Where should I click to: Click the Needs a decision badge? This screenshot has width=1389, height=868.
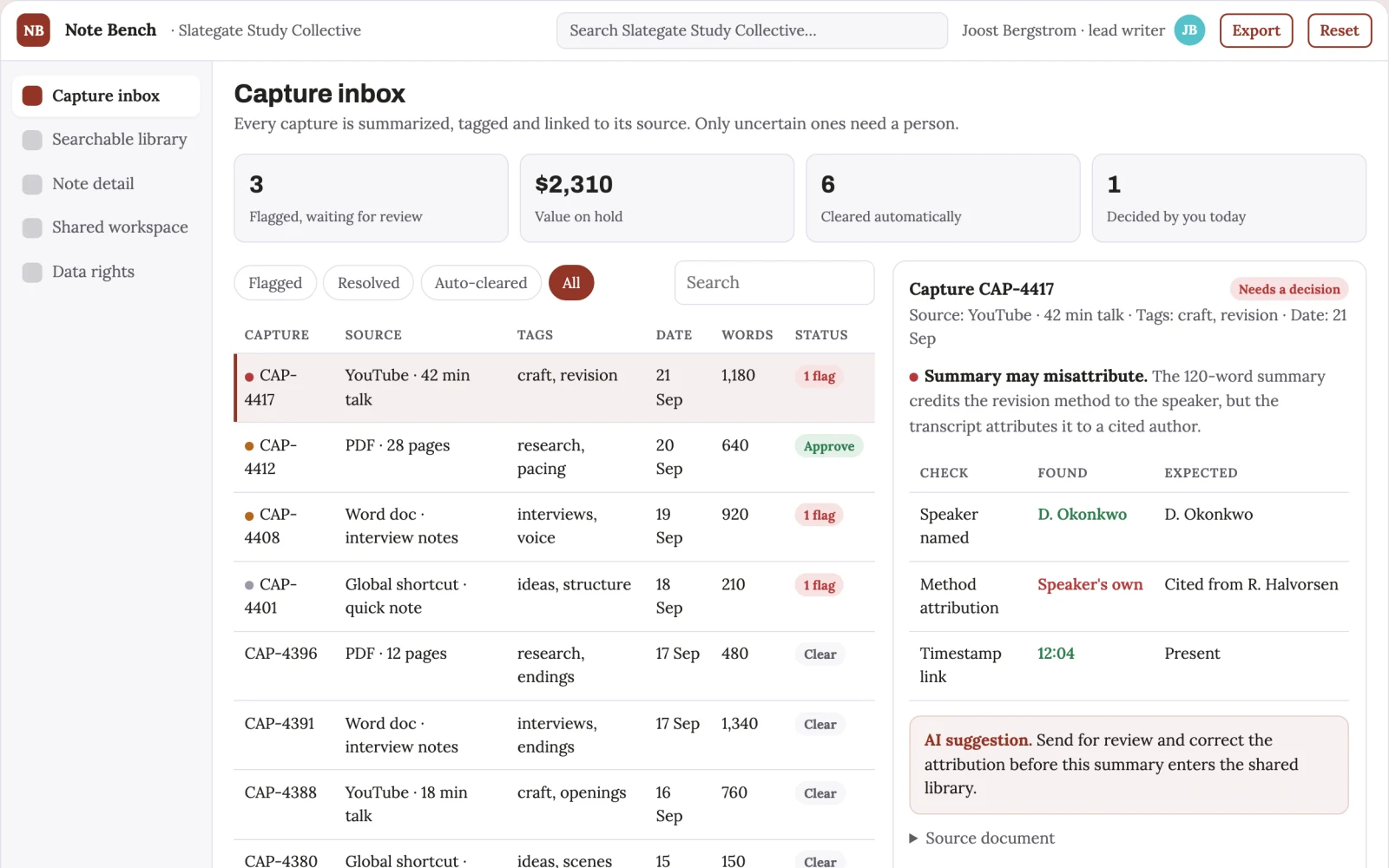point(1289,290)
